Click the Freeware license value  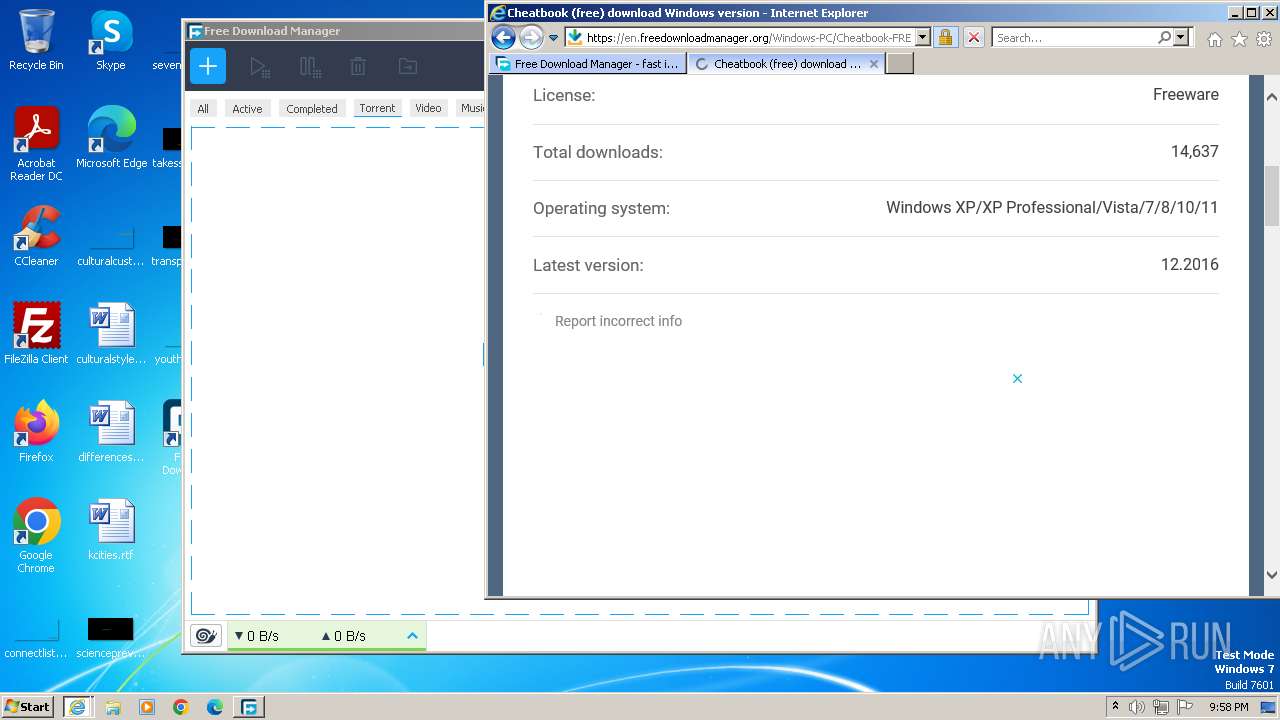click(1185, 95)
